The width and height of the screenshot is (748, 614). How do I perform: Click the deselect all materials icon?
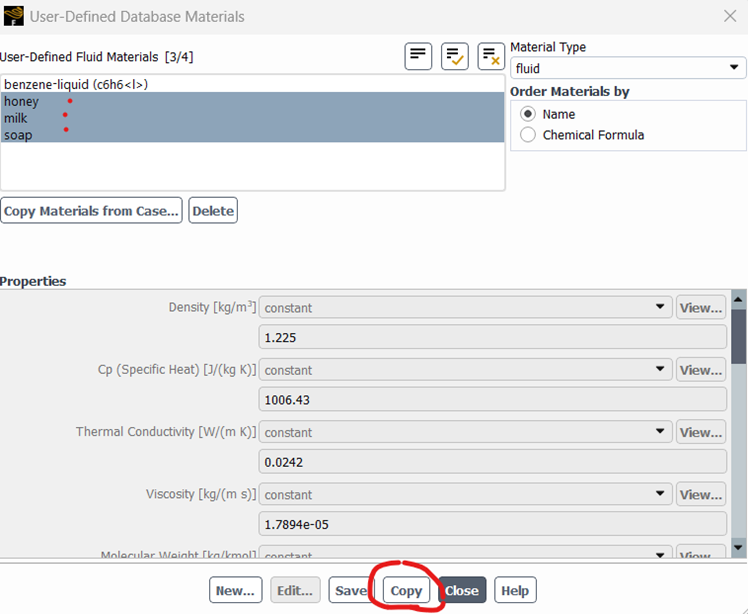point(491,56)
